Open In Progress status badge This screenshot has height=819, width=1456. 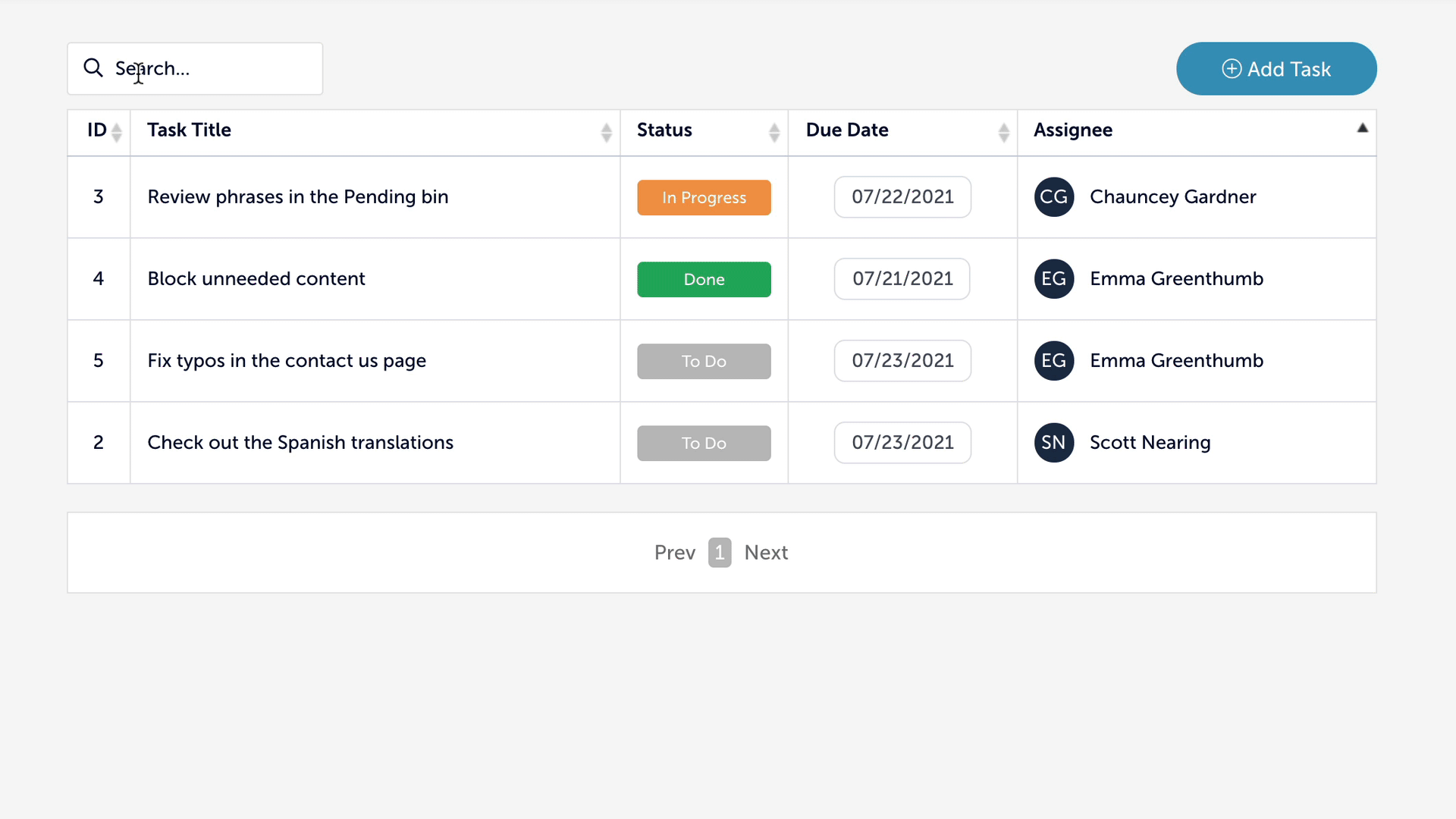[x=704, y=198]
